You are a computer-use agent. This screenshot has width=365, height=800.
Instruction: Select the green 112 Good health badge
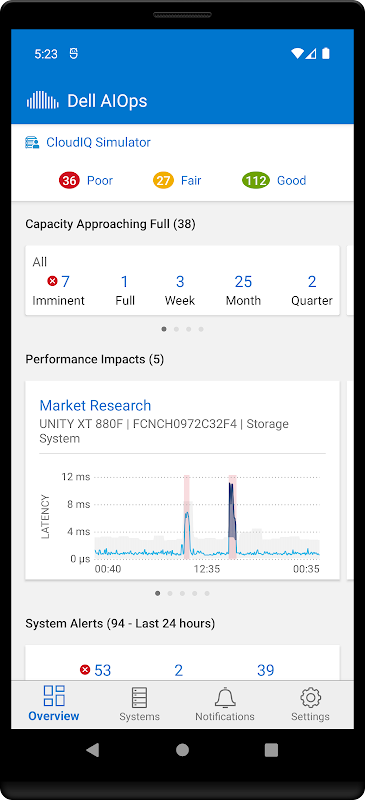[x=256, y=181]
